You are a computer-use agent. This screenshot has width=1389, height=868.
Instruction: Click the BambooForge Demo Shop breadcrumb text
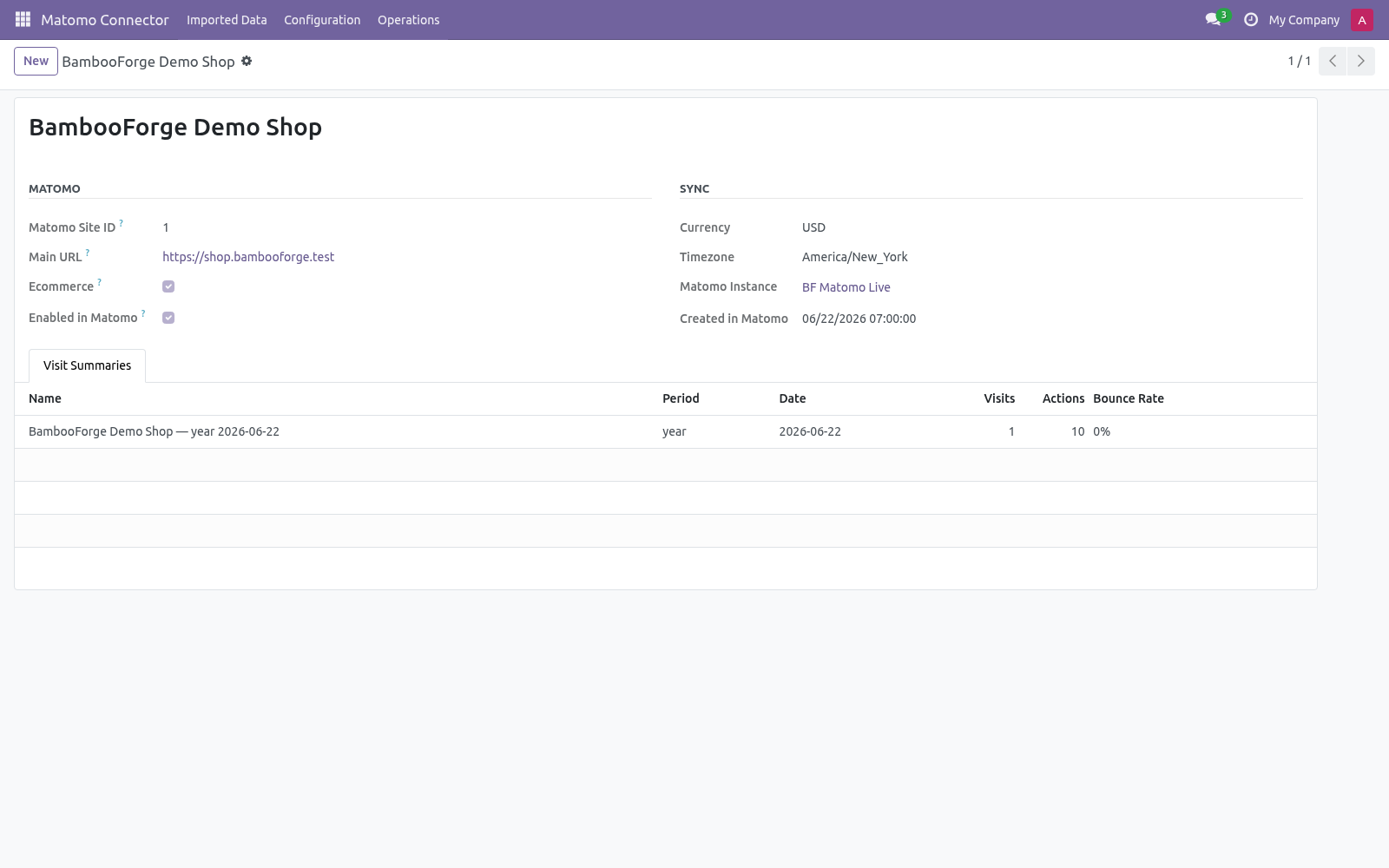pyautogui.click(x=148, y=62)
